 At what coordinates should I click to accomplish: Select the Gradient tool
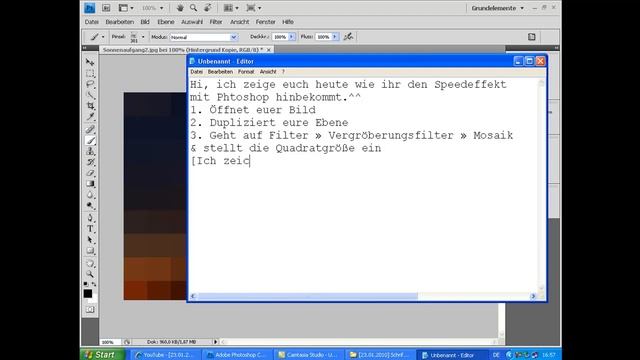(90, 184)
